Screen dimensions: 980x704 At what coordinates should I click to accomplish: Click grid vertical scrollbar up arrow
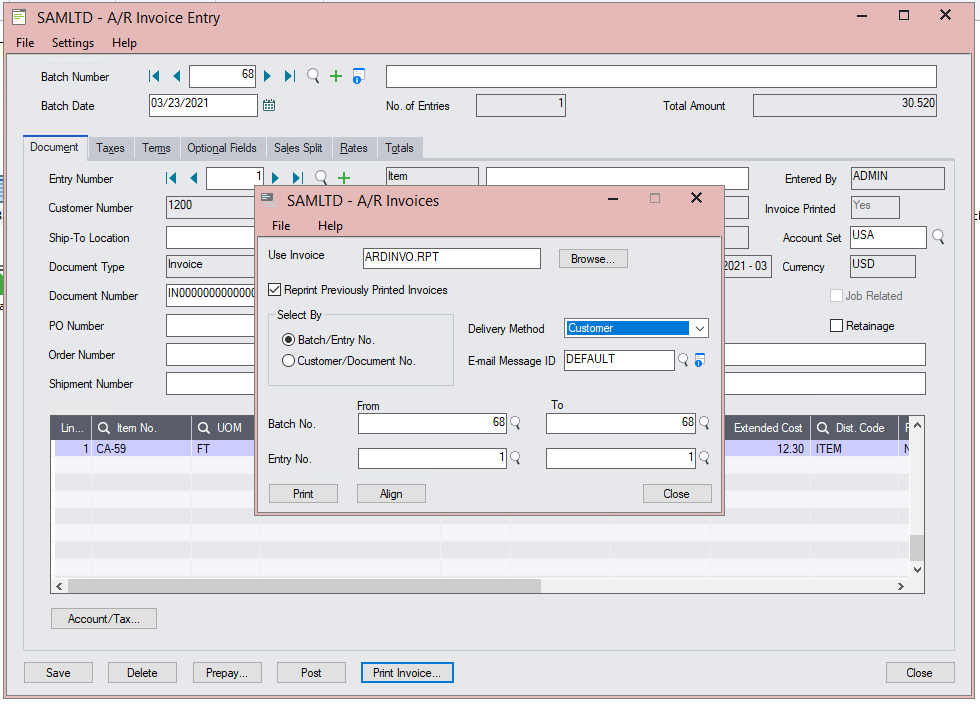point(917,425)
